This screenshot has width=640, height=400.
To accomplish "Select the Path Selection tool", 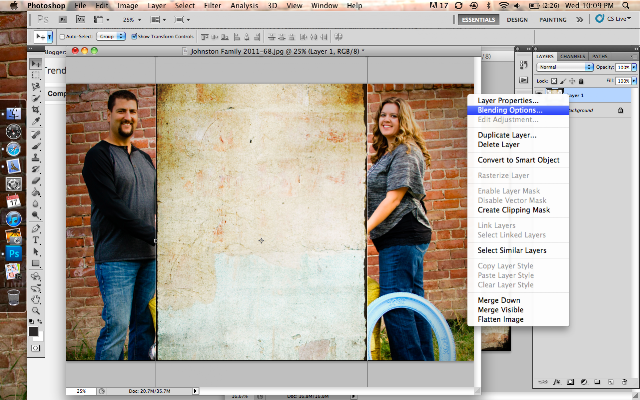I will [x=36, y=251].
